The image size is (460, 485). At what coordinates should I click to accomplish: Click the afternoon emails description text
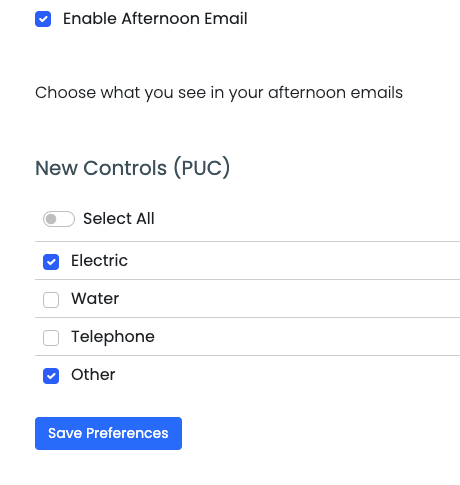(x=219, y=93)
